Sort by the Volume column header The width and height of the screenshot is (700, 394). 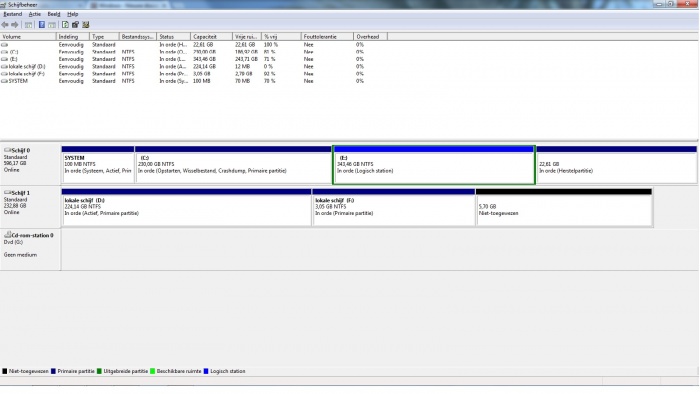pyautogui.click(x=28, y=37)
